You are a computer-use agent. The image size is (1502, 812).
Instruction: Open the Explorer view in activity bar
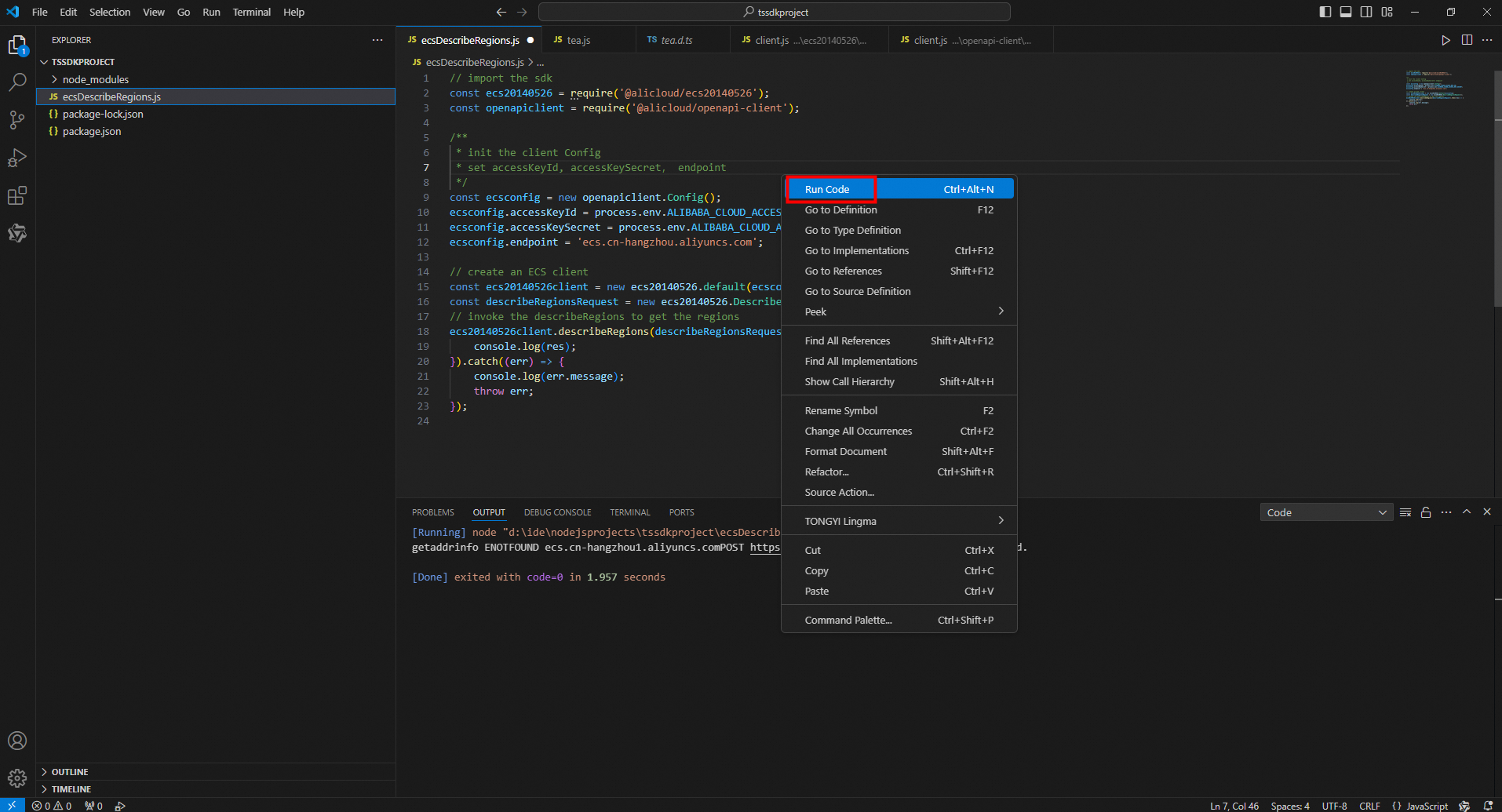17,46
